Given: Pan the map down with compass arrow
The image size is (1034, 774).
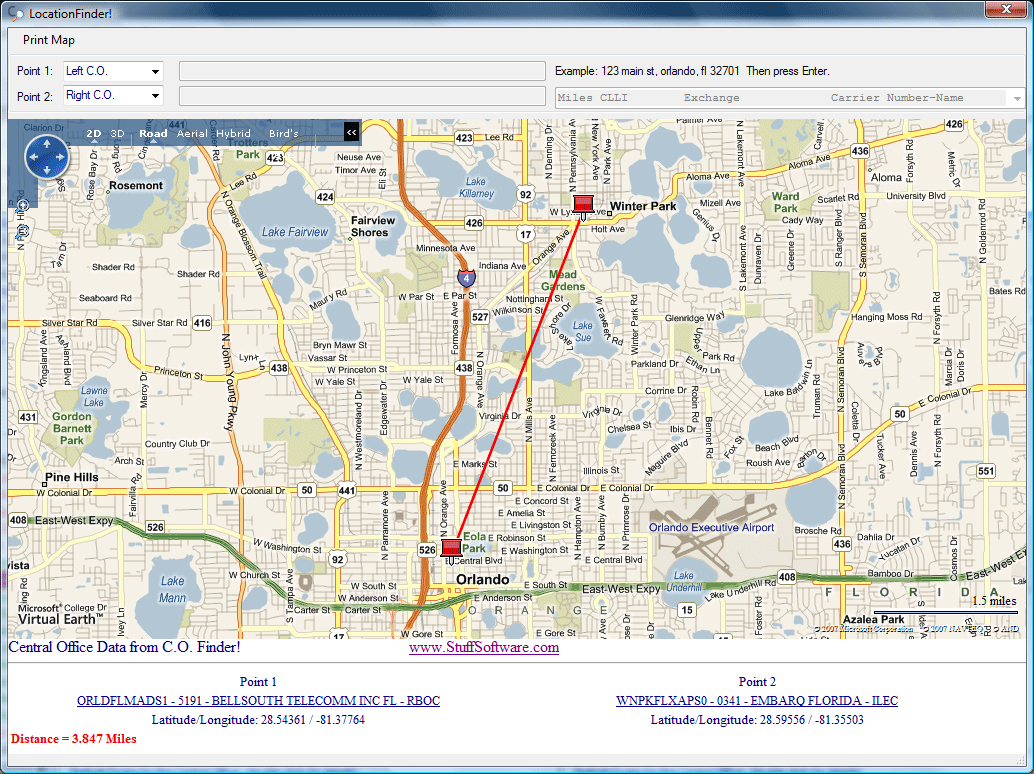Looking at the screenshot, I should [x=47, y=170].
